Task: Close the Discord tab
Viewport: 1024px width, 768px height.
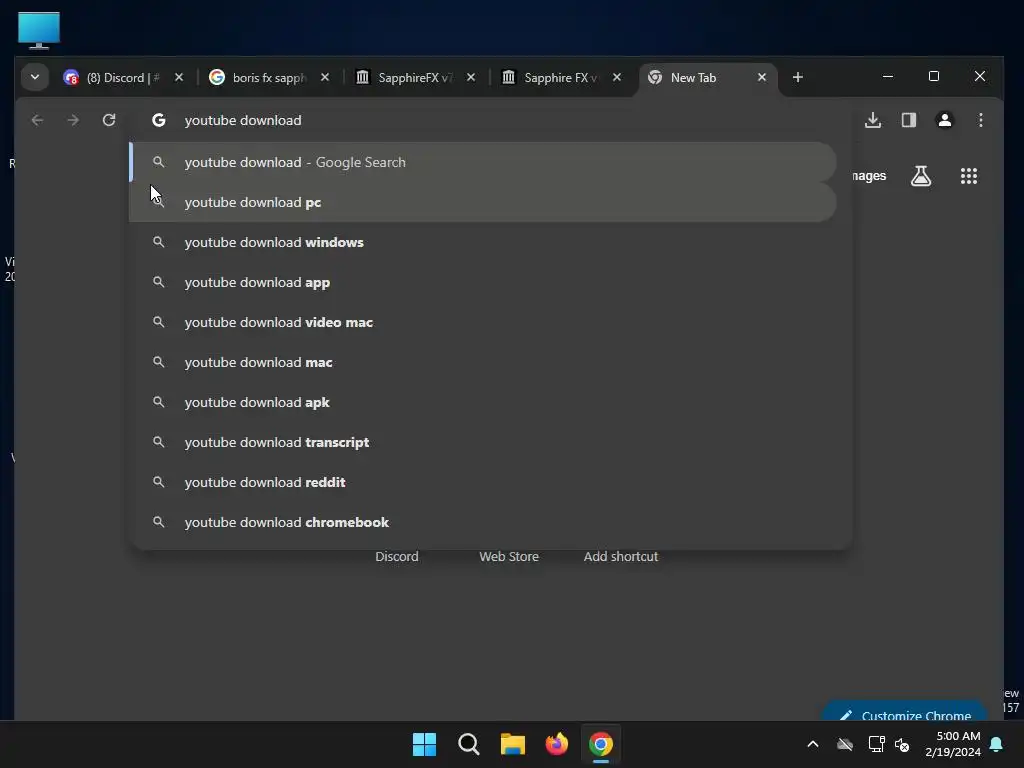Action: (x=179, y=77)
